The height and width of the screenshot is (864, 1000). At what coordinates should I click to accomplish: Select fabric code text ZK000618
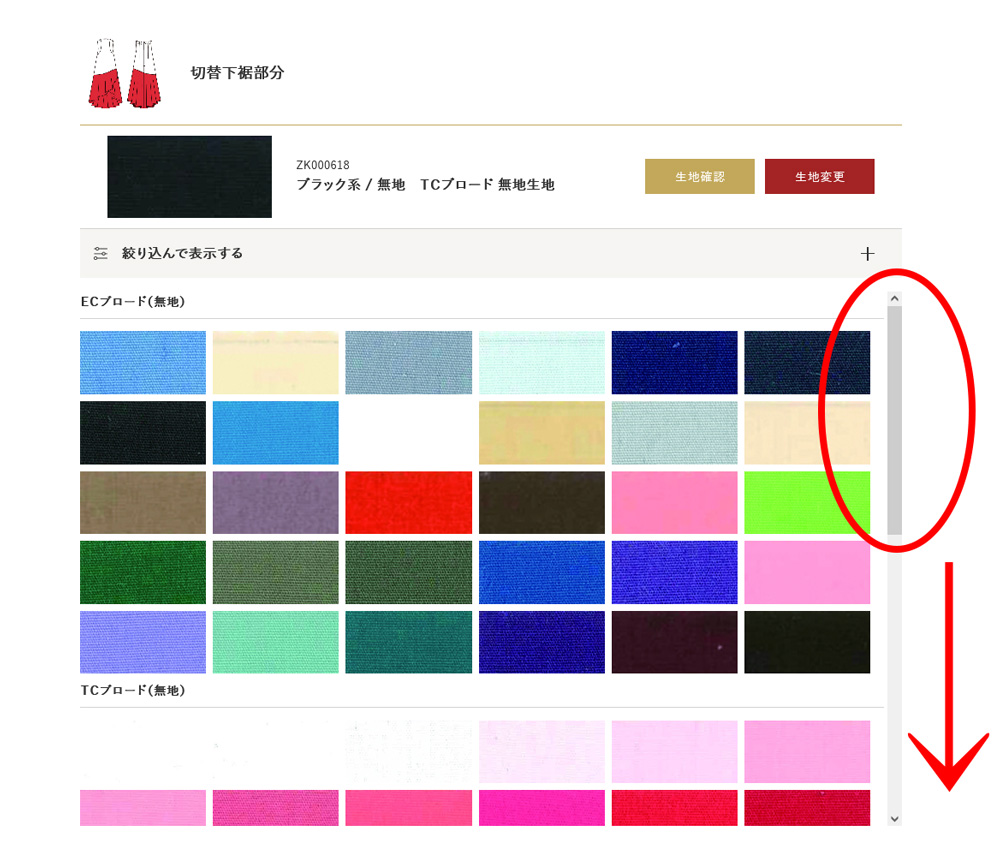[323, 165]
